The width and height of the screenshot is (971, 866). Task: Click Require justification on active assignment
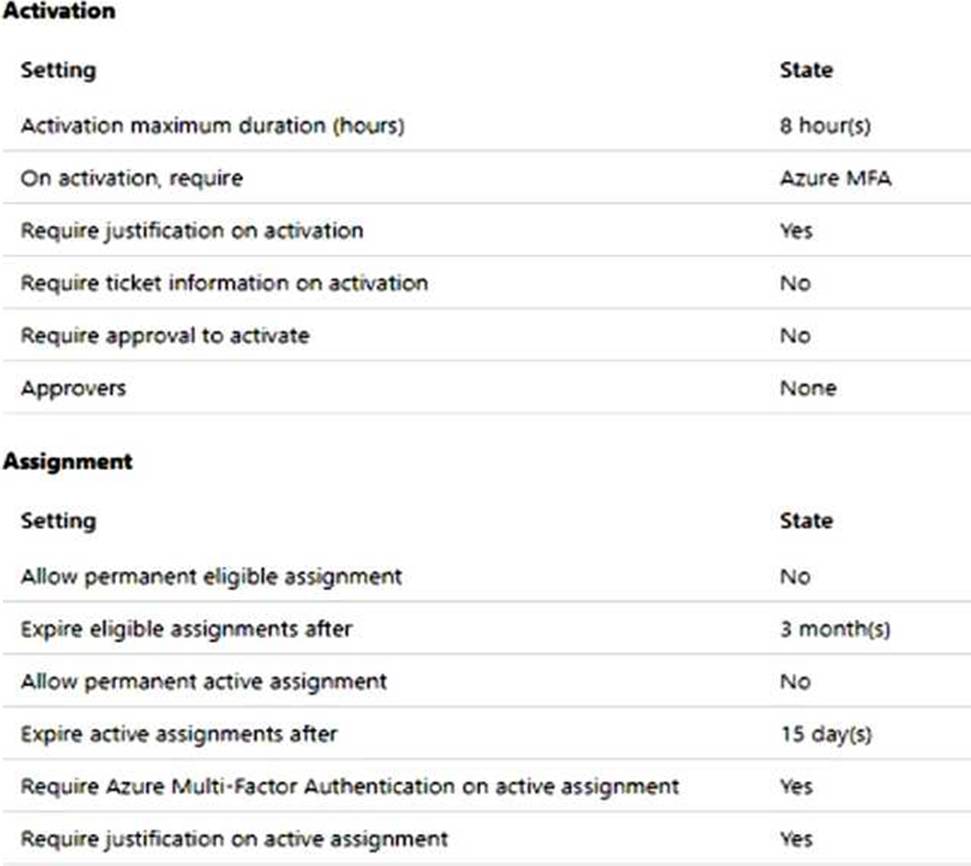tap(235, 839)
